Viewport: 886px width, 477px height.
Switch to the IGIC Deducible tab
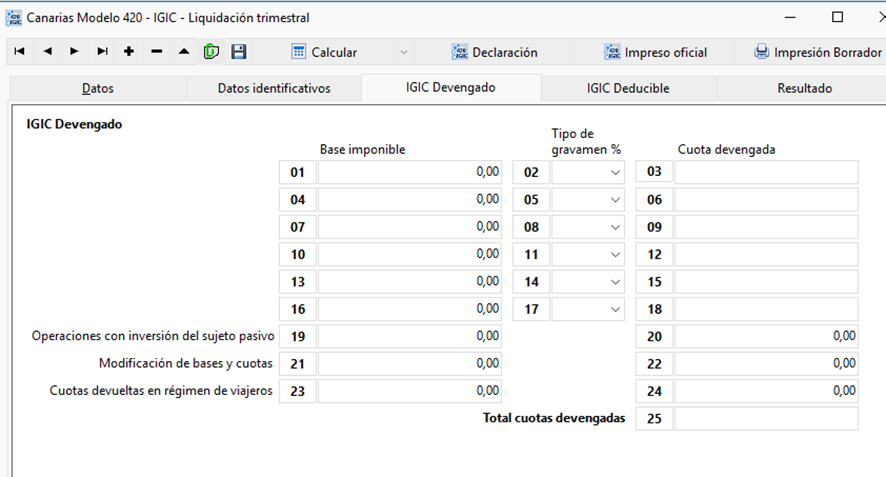[x=628, y=88]
